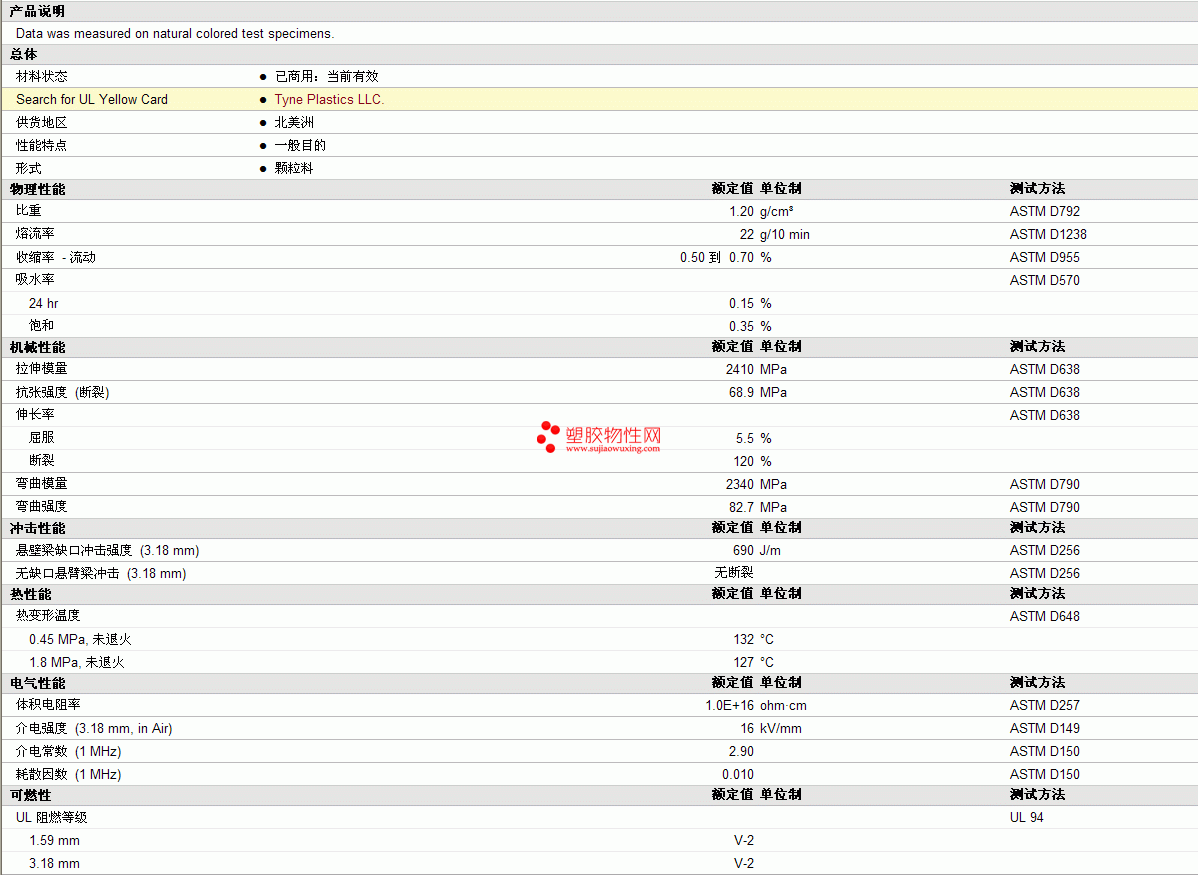Click the 'Data was measured on natural colored test specimens.' note
The width and height of the screenshot is (1198, 875).
click(x=175, y=34)
